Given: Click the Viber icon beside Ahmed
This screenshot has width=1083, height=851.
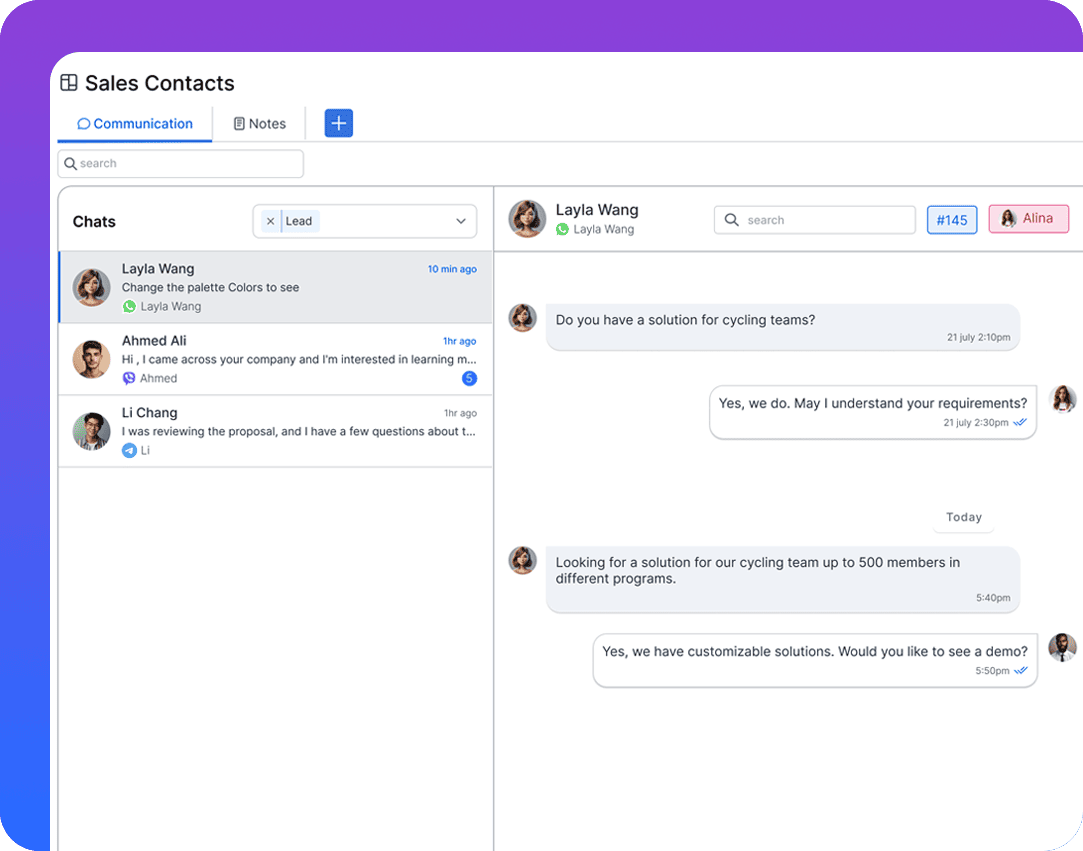Looking at the screenshot, I should coord(128,379).
